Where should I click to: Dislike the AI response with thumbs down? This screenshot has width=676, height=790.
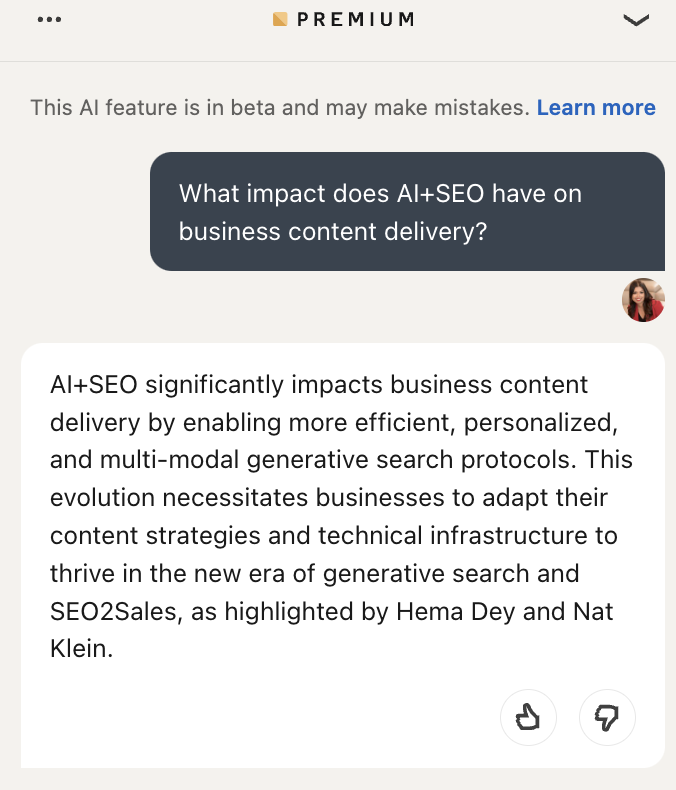[x=607, y=717]
